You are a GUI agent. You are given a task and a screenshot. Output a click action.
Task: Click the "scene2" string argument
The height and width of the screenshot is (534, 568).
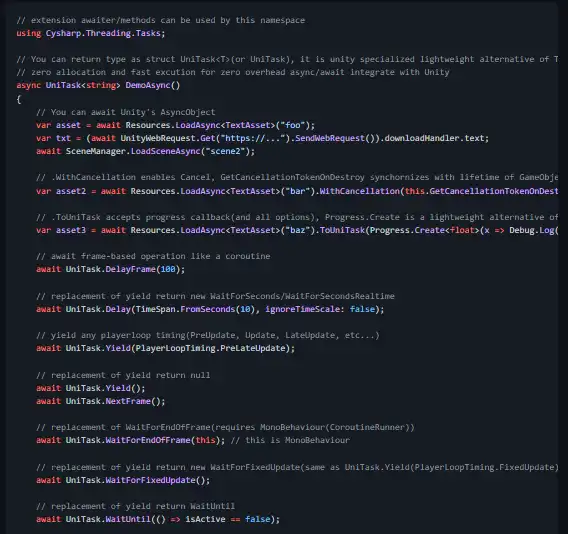[225, 151]
